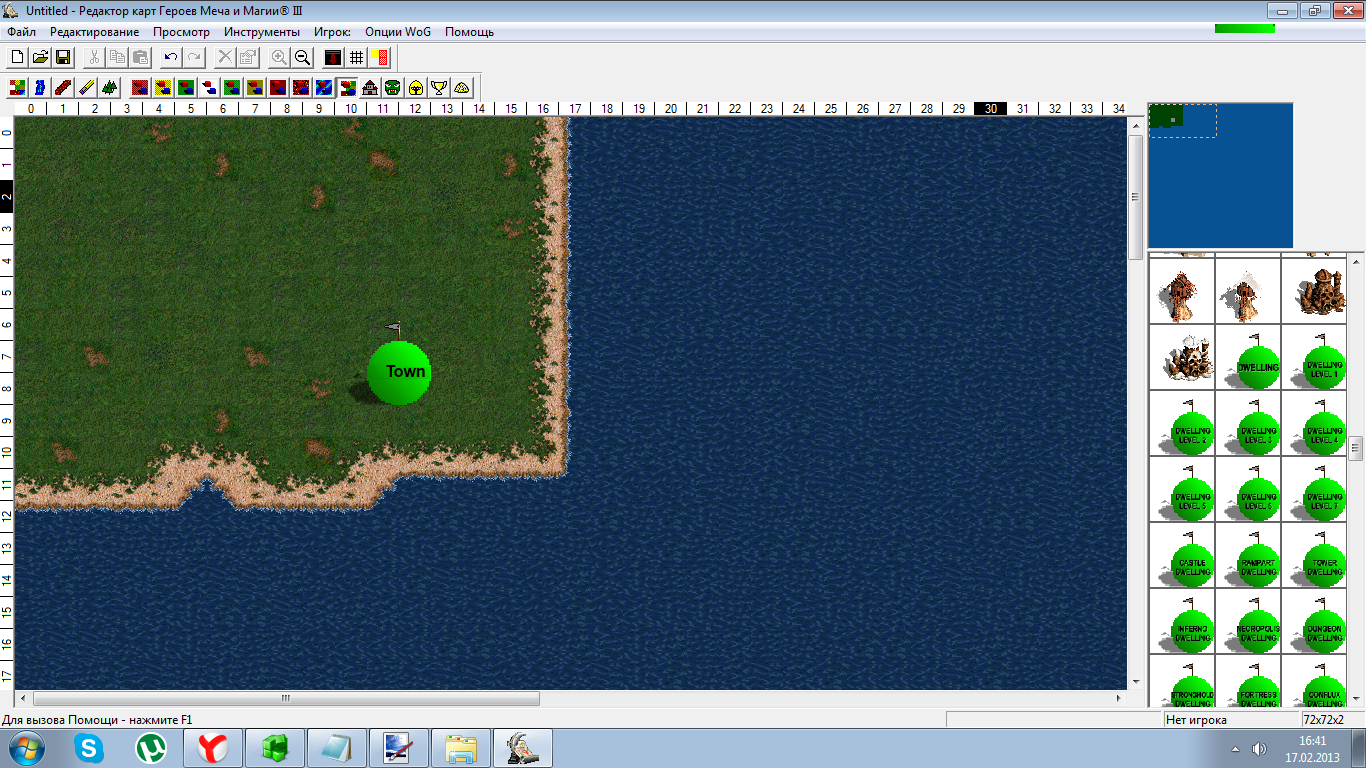Select the green Town object on map
This screenshot has width=1366, height=768.
399,372
